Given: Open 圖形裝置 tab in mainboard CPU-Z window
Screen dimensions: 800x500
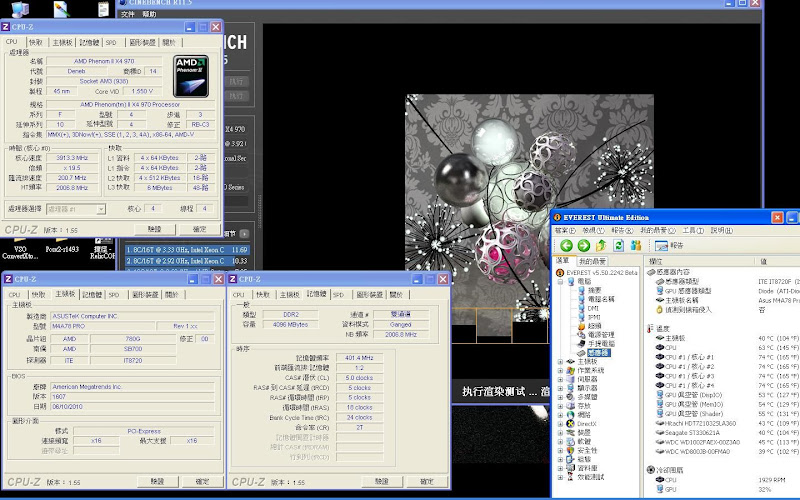Looking at the screenshot, I should pyautogui.click(x=145, y=295).
